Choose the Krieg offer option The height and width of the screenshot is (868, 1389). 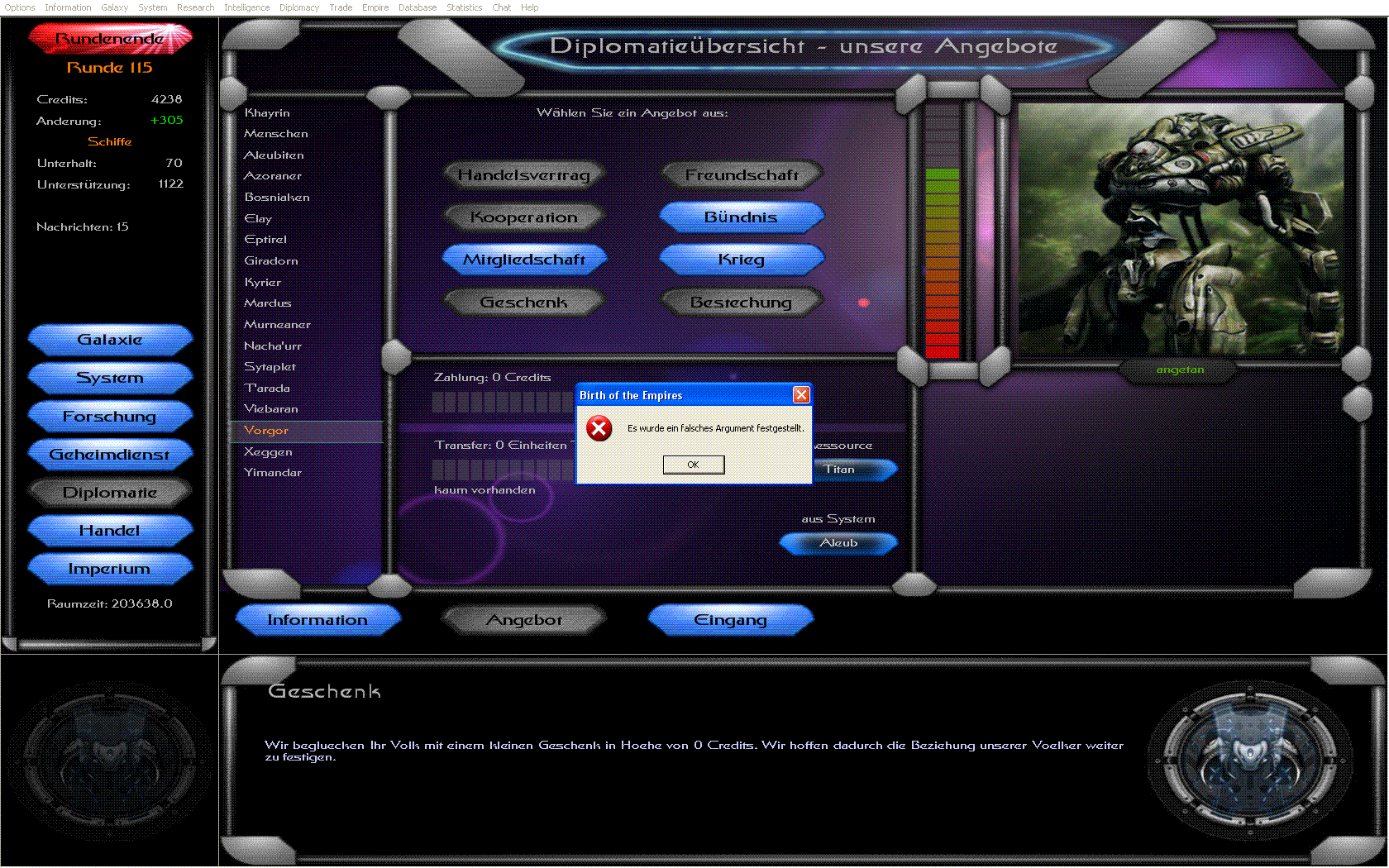pyautogui.click(x=741, y=260)
